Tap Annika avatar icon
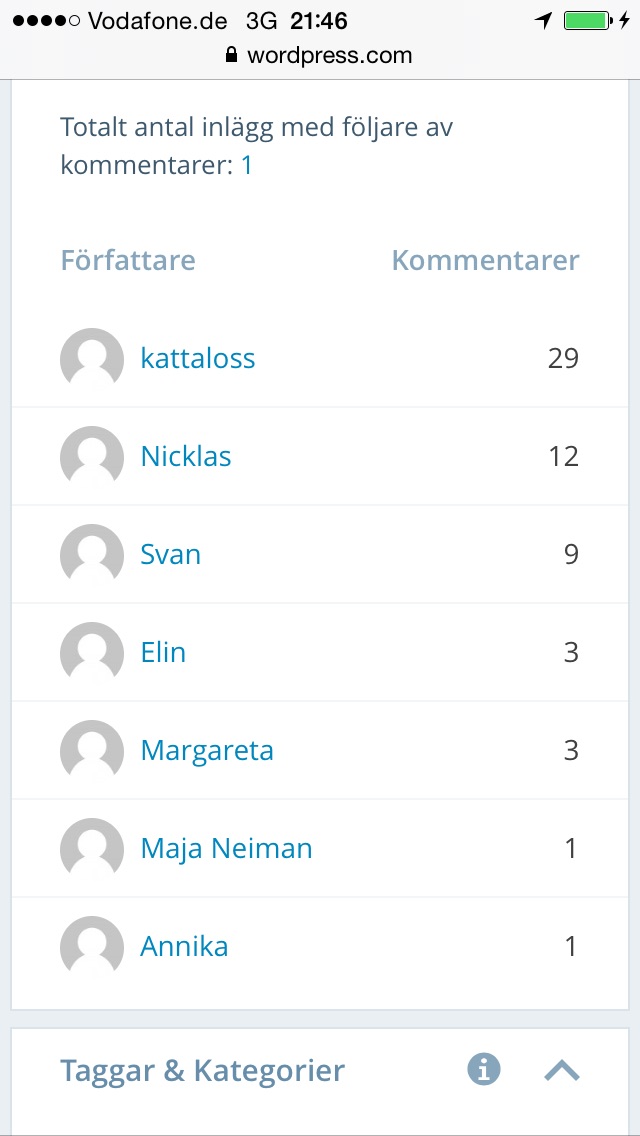 tap(92, 946)
